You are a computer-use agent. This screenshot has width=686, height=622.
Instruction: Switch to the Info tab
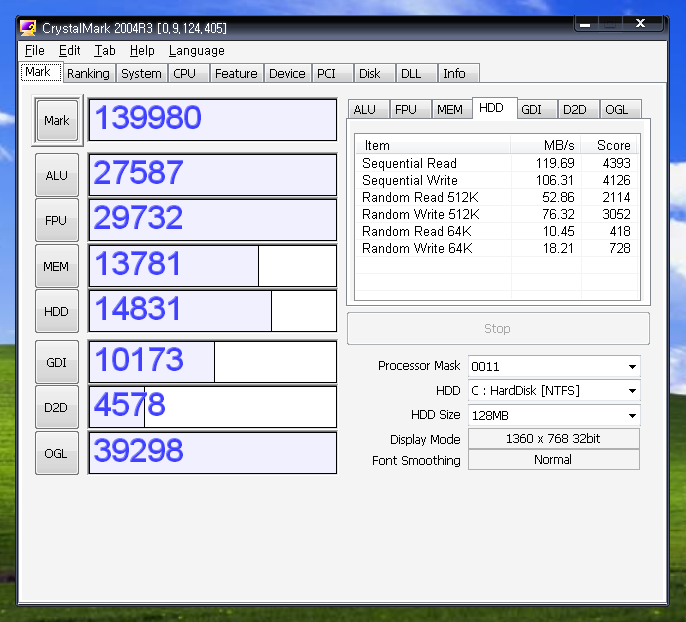(458, 73)
